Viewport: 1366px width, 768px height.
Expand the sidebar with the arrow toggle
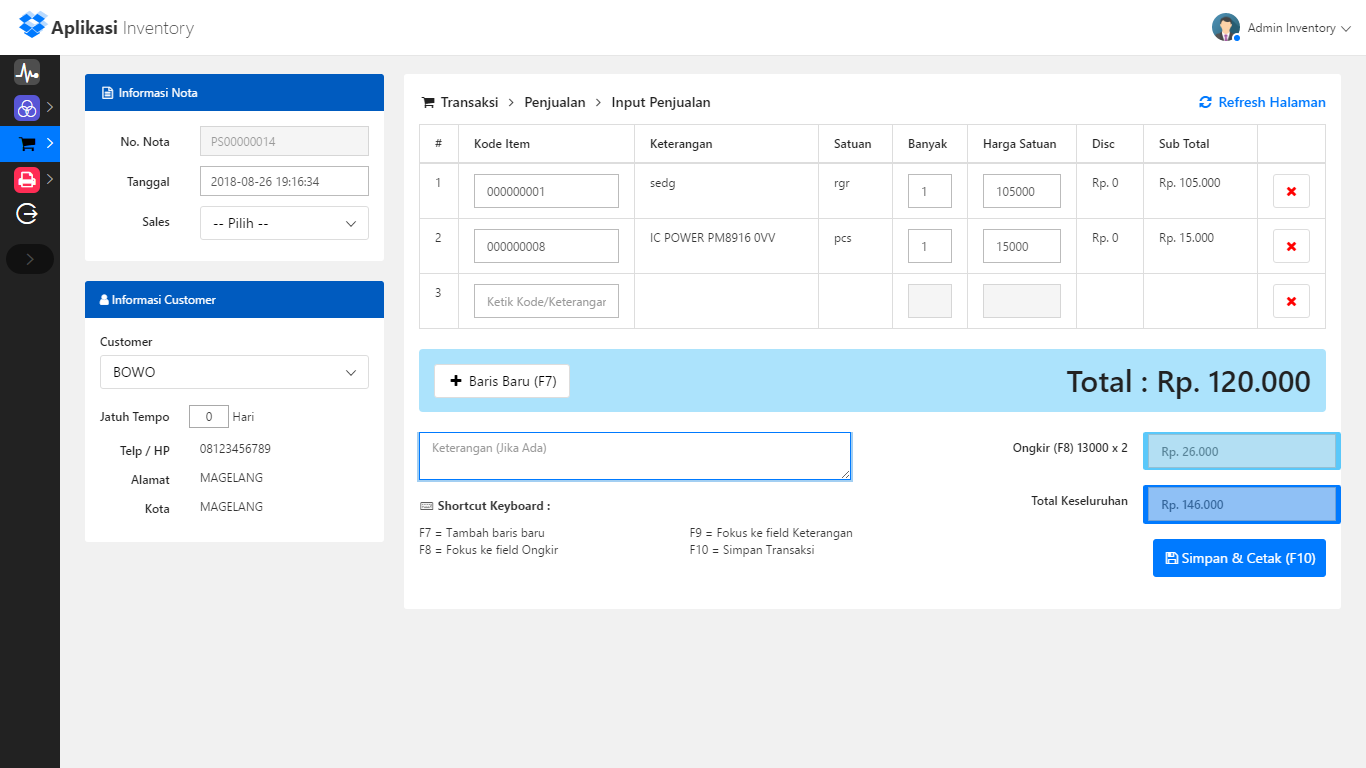[30, 259]
